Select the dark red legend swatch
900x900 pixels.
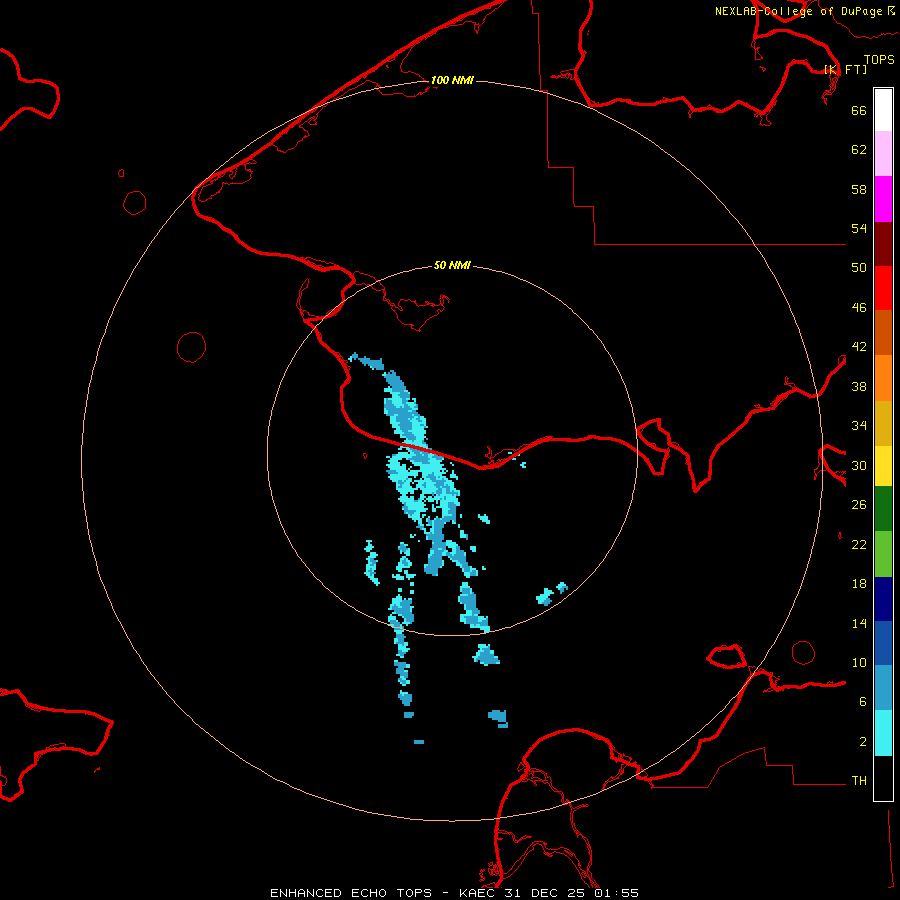tap(883, 243)
